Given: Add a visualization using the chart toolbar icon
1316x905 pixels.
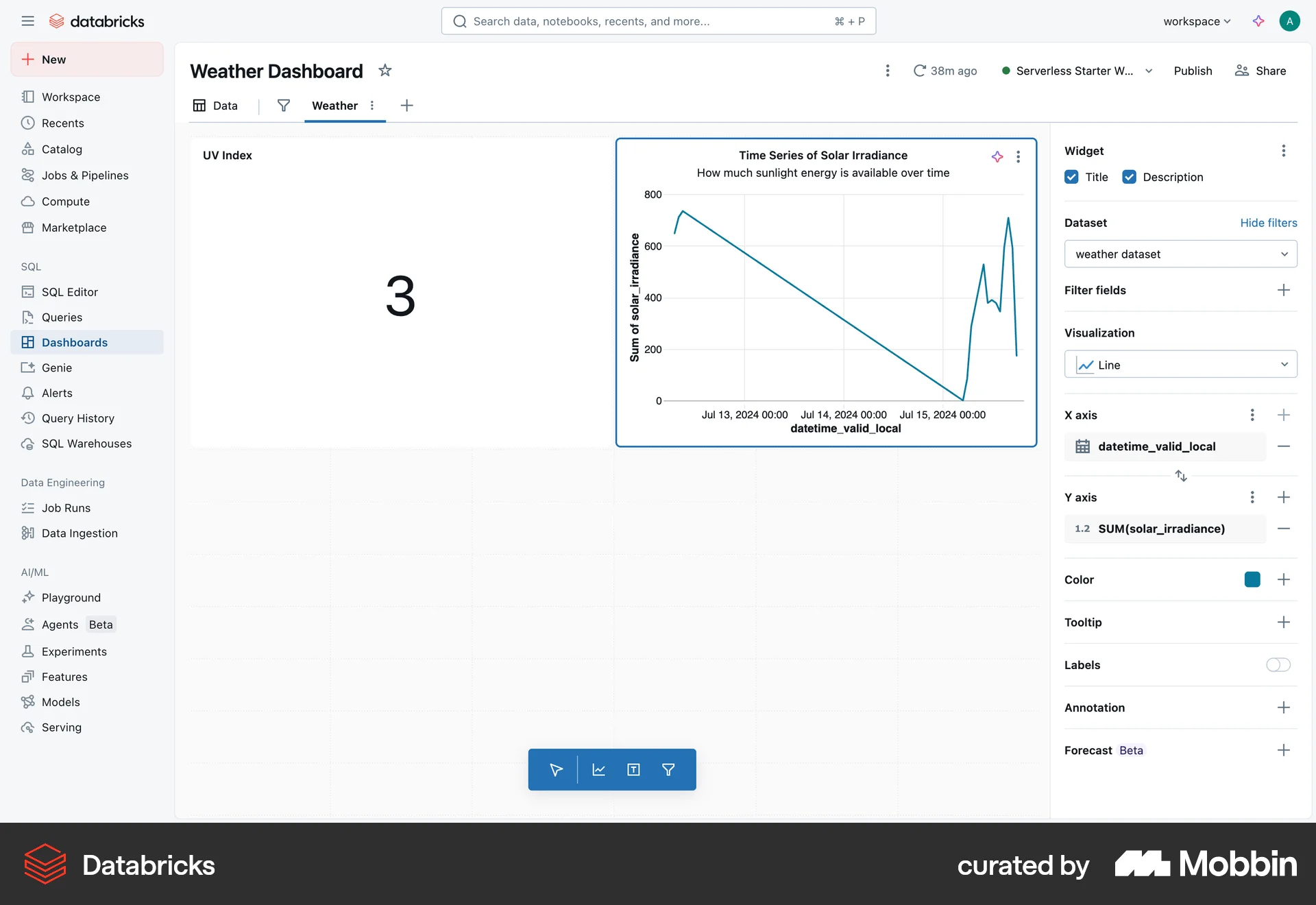Looking at the screenshot, I should (598, 769).
